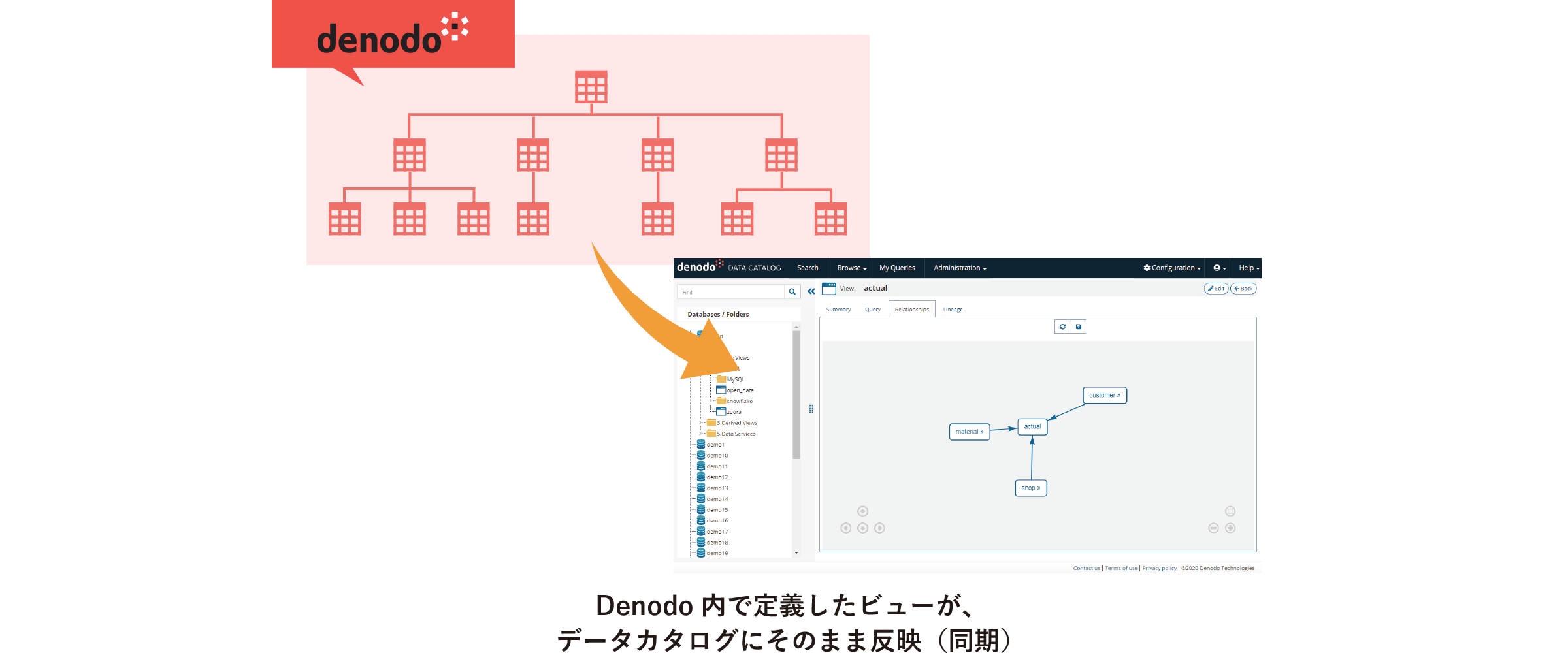
Task: Click the demo11 database icon
Action: [701, 466]
